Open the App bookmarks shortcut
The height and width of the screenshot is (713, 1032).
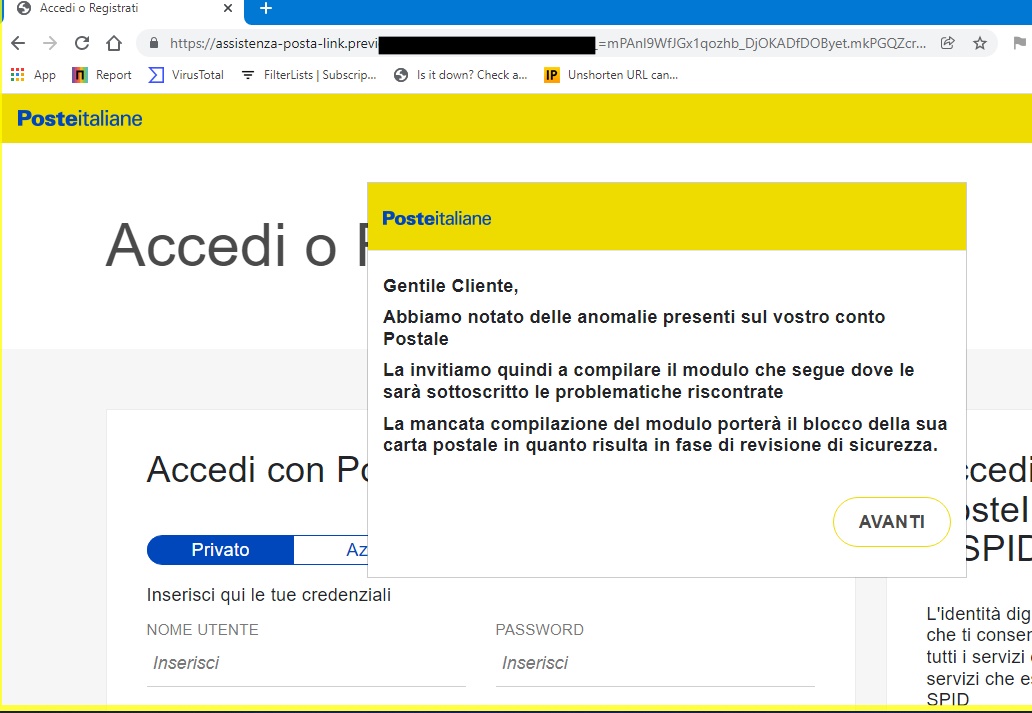34,75
